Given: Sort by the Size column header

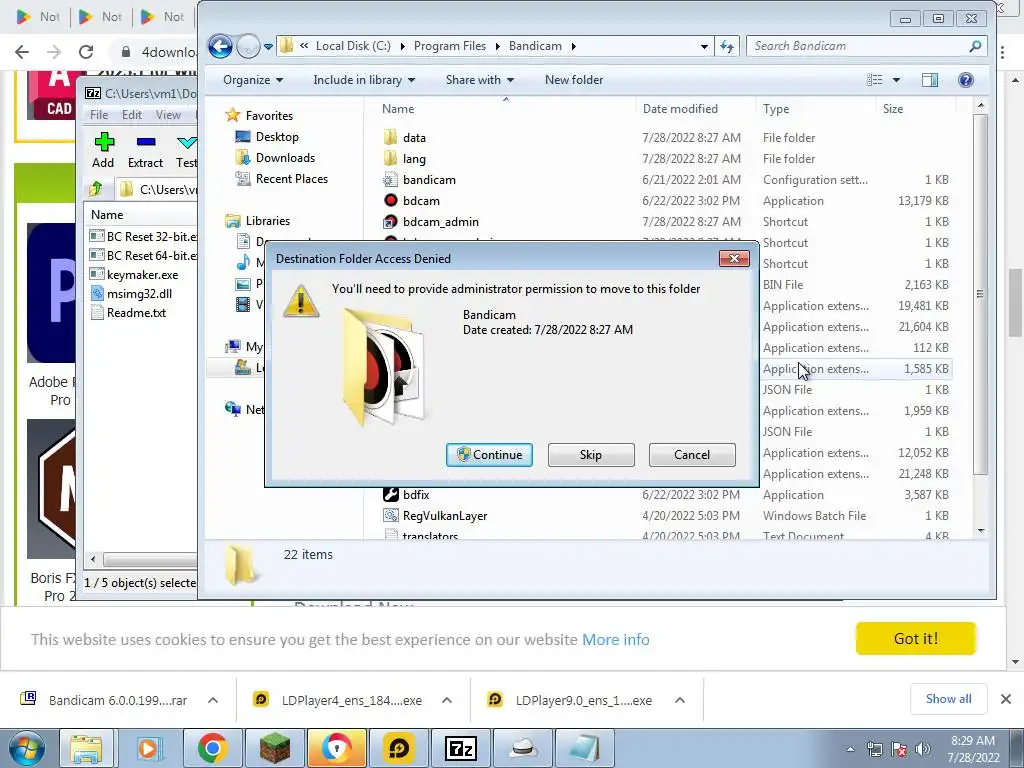Looking at the screenshot, I should click(893, 109).
